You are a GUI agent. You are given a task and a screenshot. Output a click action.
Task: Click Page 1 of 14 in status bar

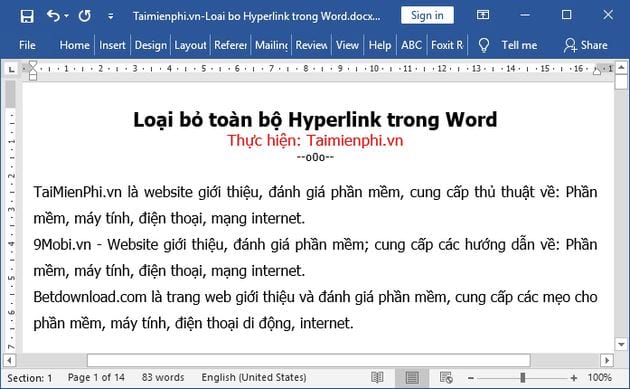[x=96, y=378]
